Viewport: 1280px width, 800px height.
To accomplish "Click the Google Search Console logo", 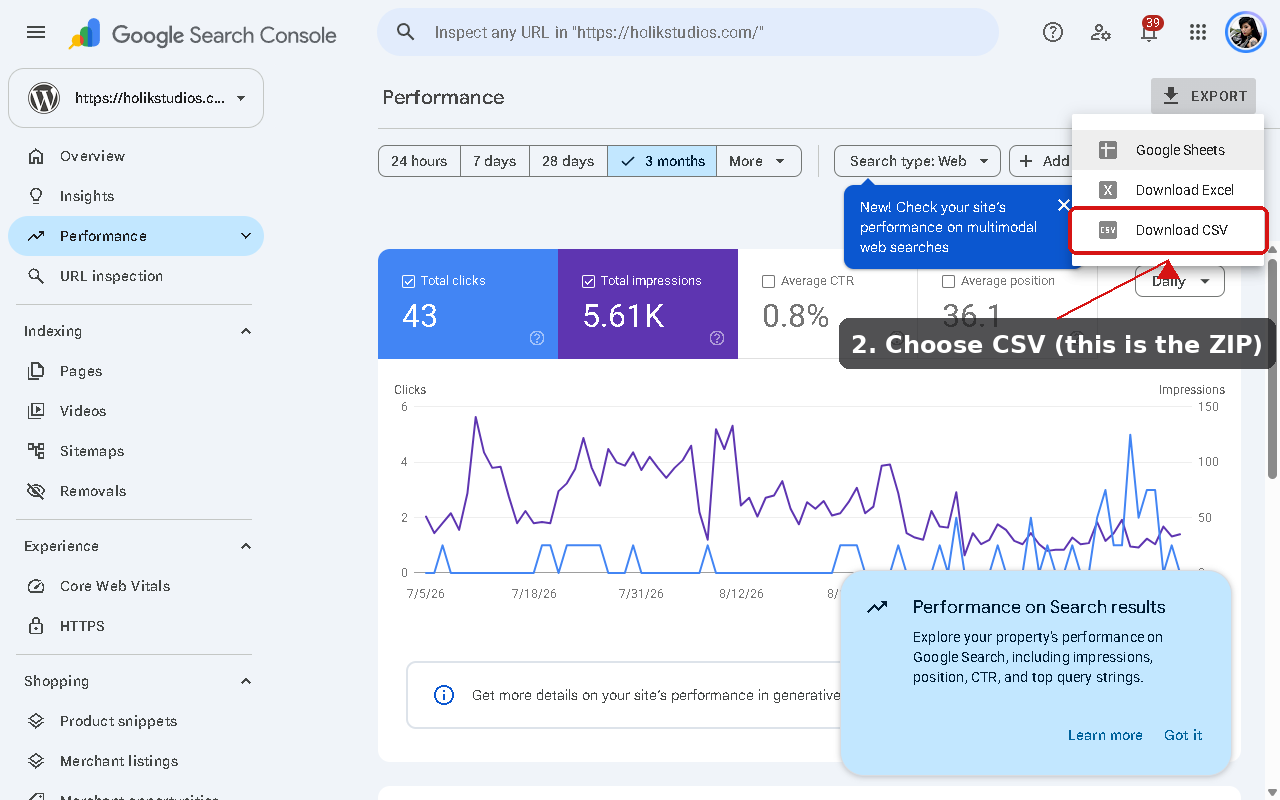I will coord(203,35).
